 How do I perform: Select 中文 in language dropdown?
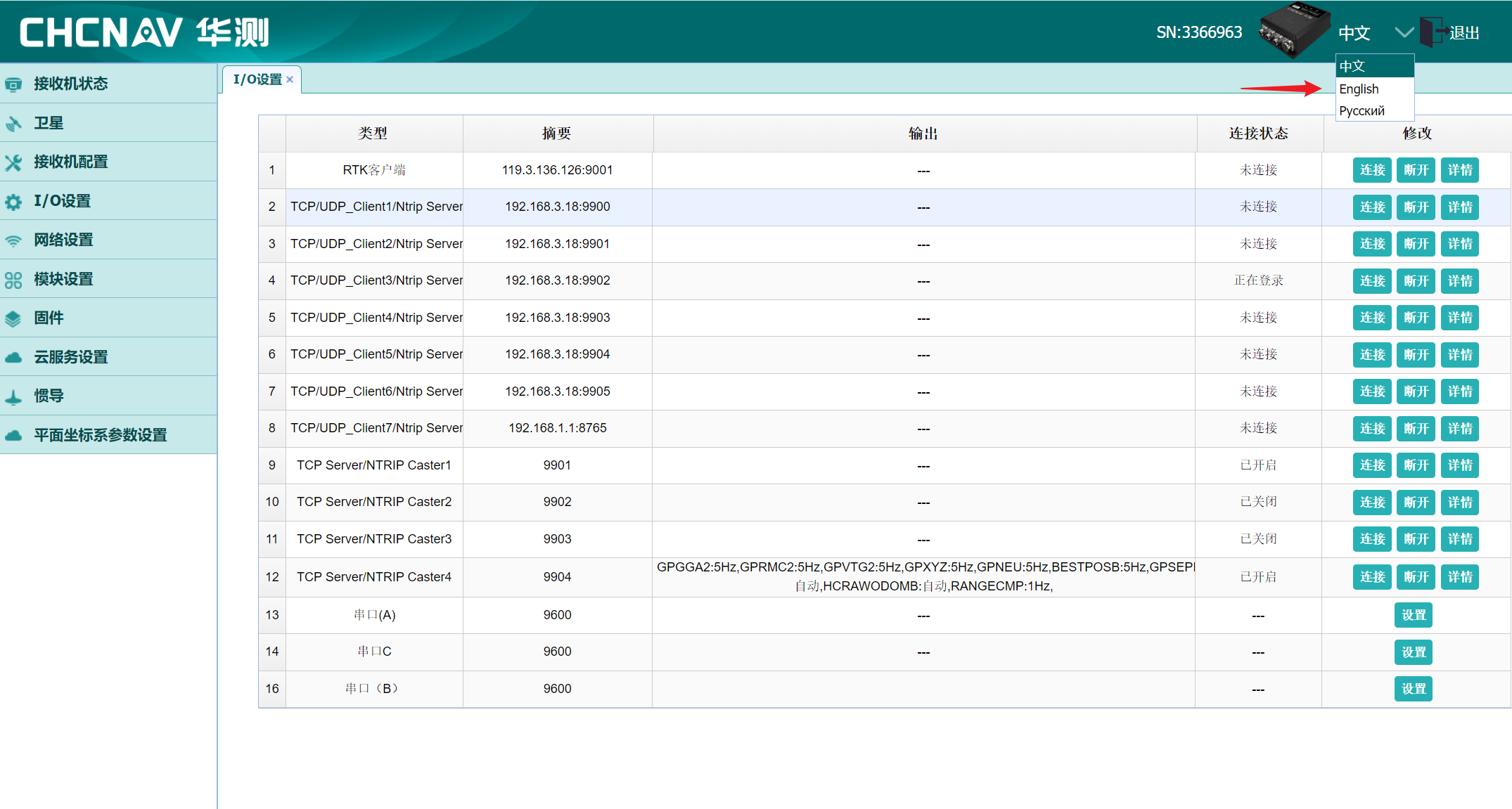coord(1374,66)
